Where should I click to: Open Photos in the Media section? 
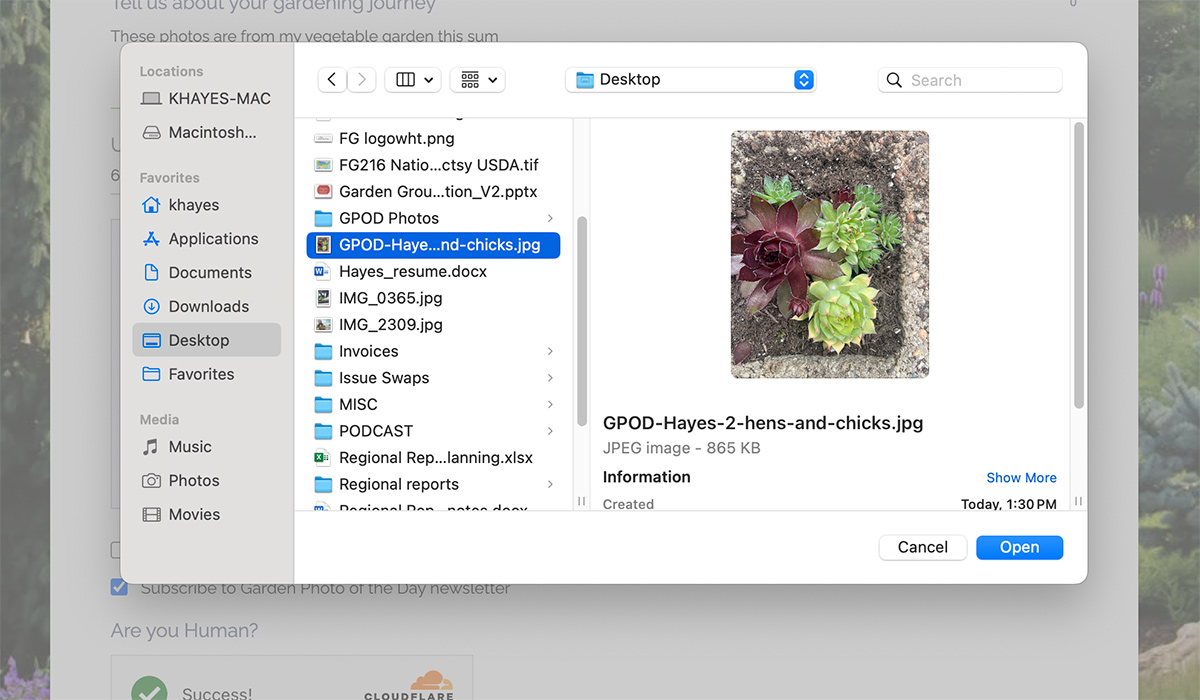(193, 481)
